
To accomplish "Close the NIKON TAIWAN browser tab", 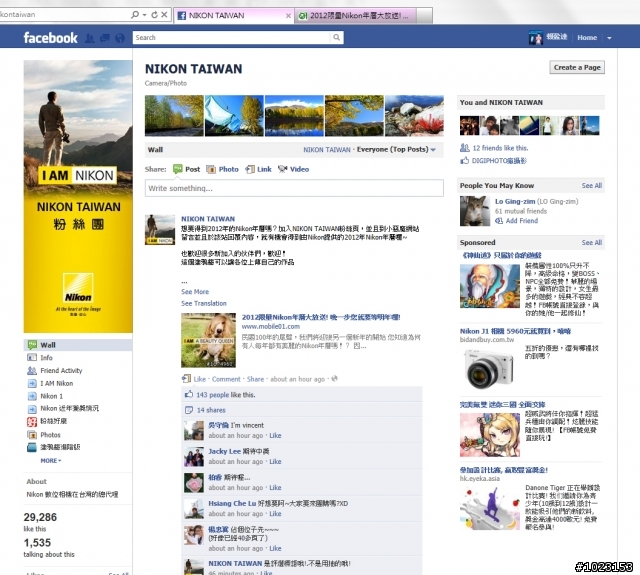I will coord(288,16).
